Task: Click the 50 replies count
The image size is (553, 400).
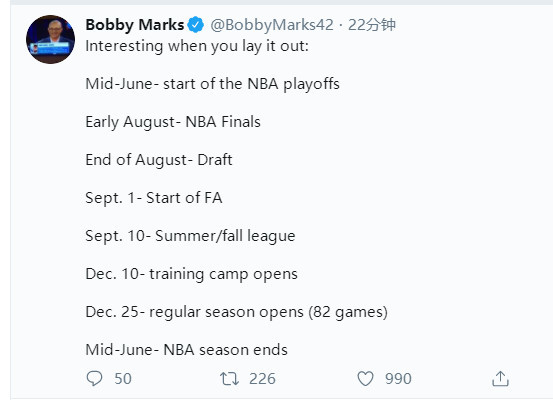Action: 123,379
